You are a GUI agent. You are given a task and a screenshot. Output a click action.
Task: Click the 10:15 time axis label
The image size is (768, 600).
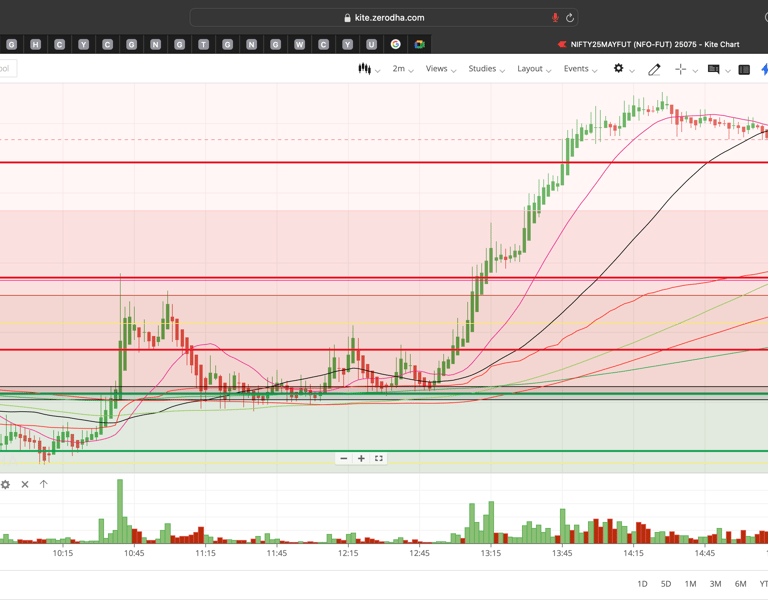pyautogui.click(x=63, y=553)
